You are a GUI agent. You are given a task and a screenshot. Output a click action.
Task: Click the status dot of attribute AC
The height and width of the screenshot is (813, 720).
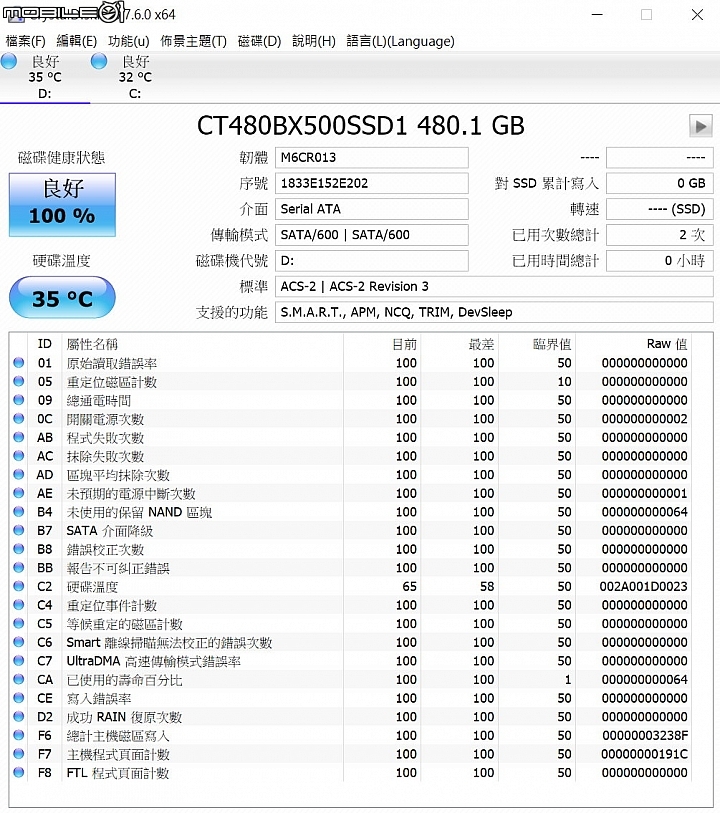tap(19, 456)
